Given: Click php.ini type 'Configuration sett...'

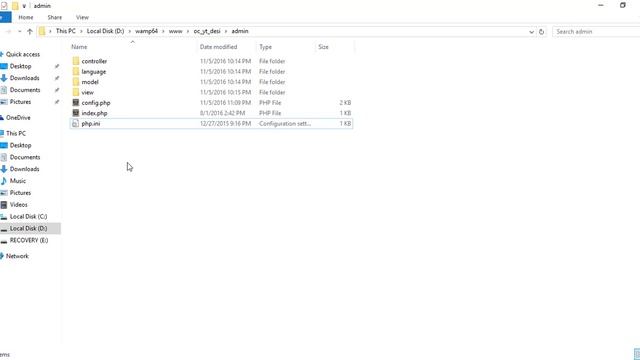Looking at the screenshot, I should click(285, 124).
